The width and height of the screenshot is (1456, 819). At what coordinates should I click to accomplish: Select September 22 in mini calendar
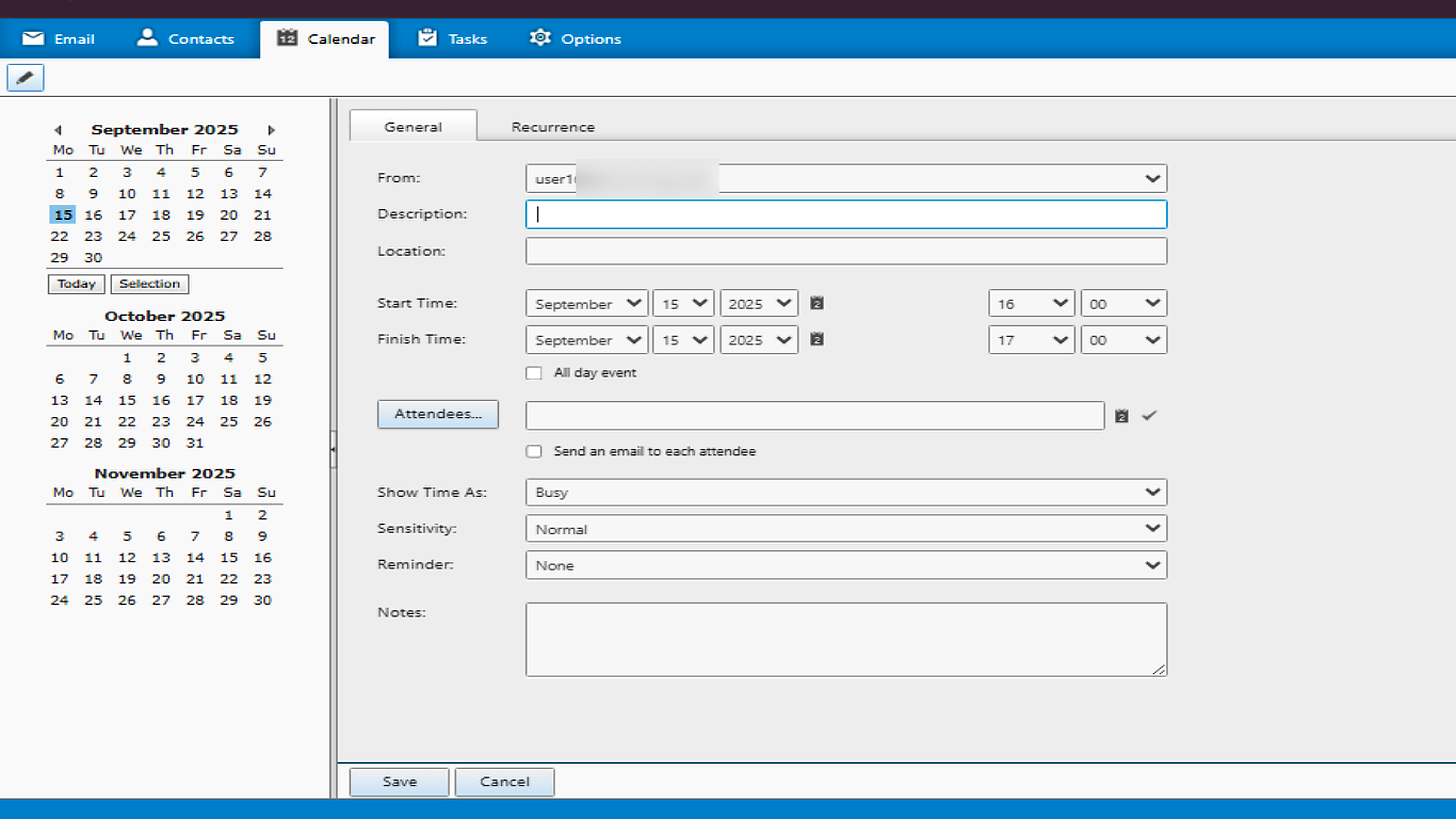[x=59, y=236]
